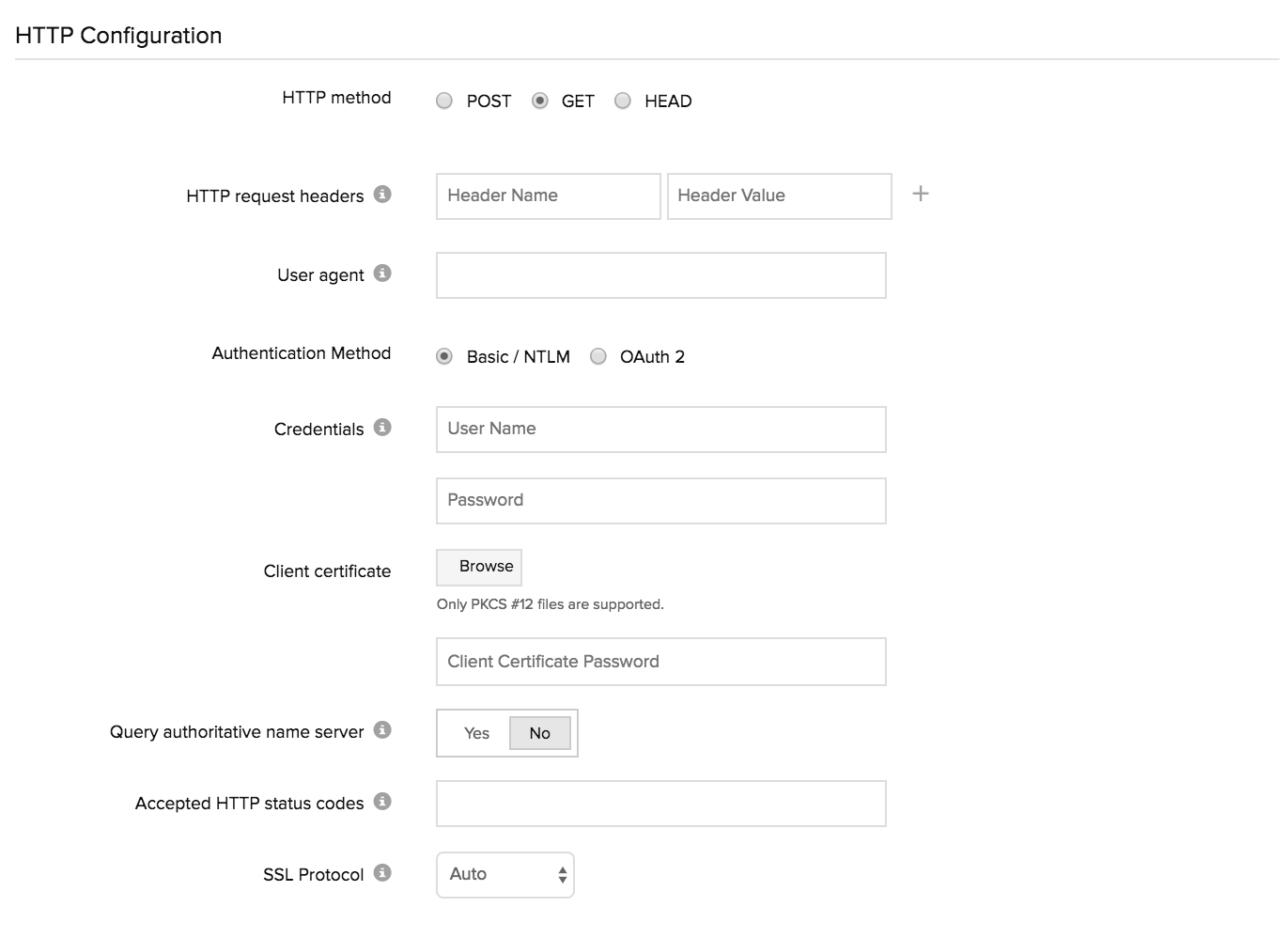This screenshot has width=1288, height=938.
Task: Select OAuth 2 authentication method
Action: pyautogui.click(x=598, y=356)
